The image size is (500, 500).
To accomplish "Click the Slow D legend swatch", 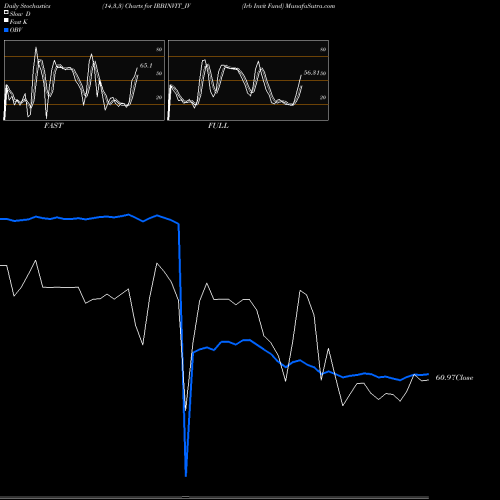I will (x=6, y=12).
